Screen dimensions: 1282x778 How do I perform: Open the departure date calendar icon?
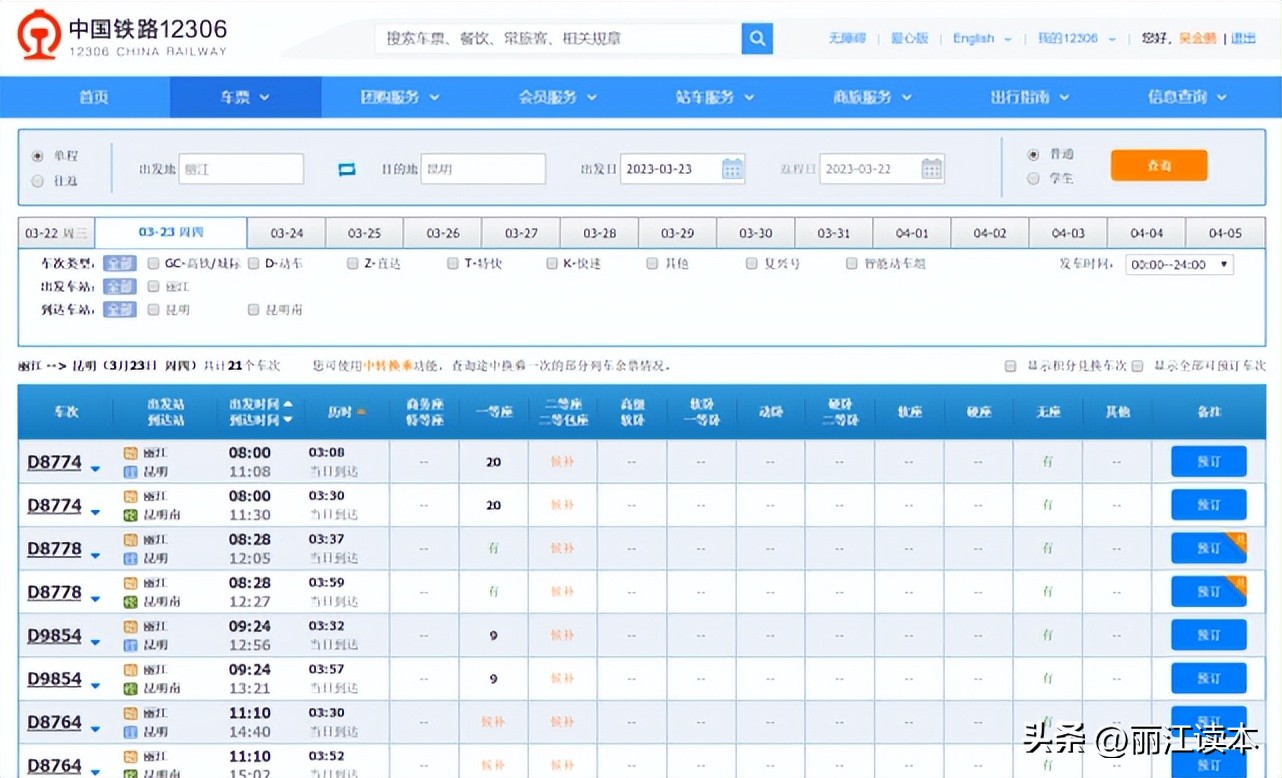coord(732,169)
